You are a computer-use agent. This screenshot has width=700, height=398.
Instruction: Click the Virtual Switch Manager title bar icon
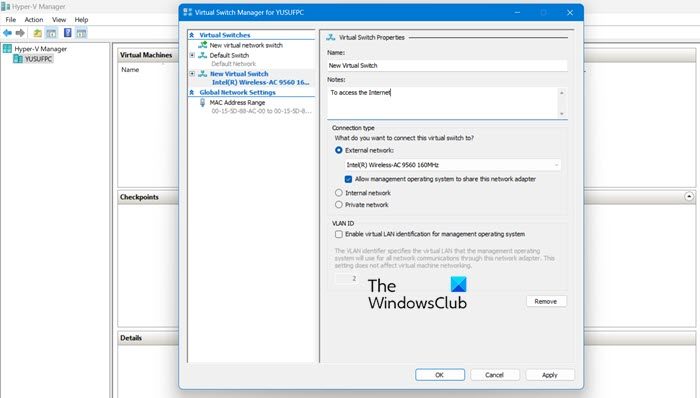(x=188, y=12)
